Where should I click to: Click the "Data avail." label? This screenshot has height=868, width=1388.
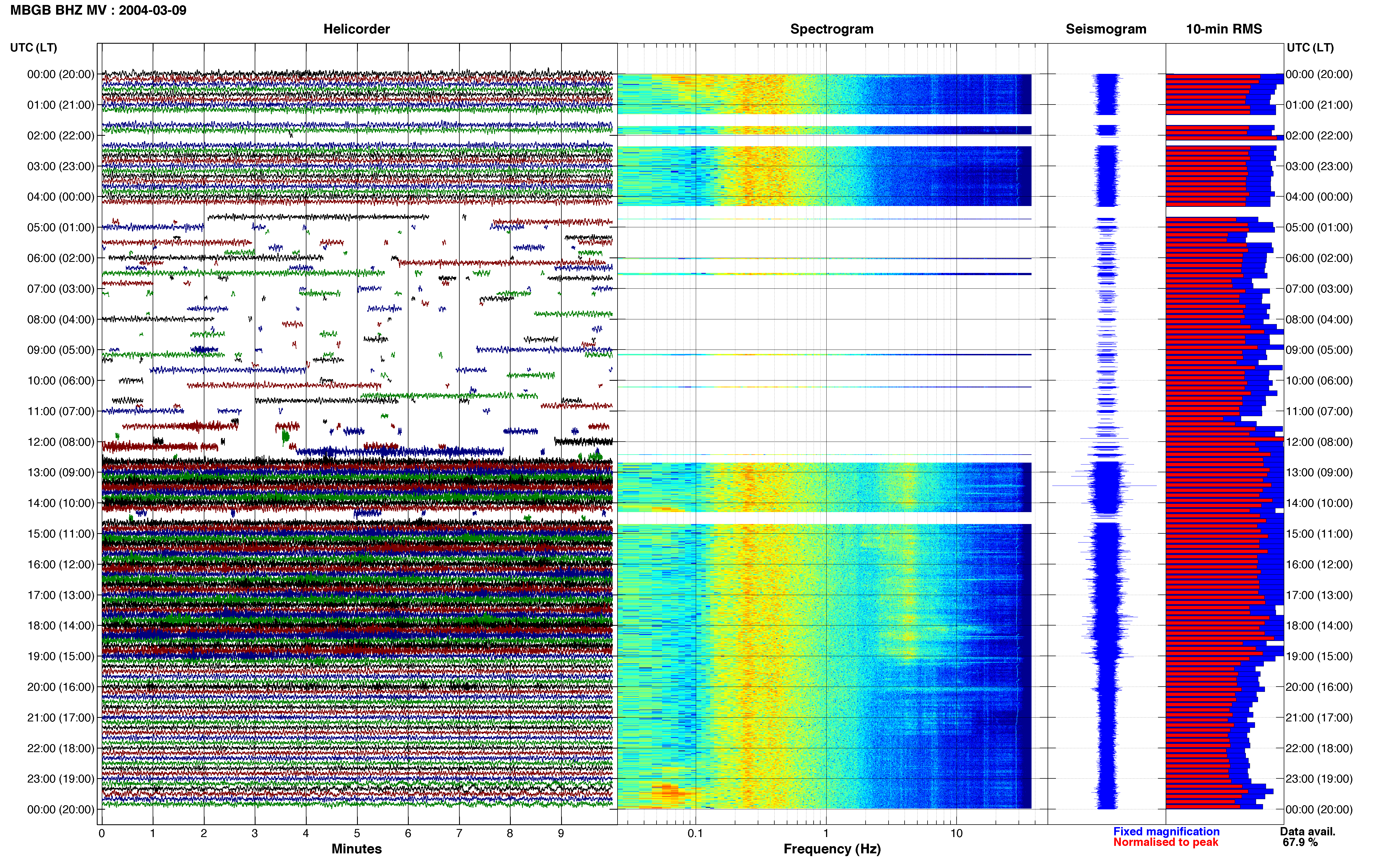click(1308, 831)
